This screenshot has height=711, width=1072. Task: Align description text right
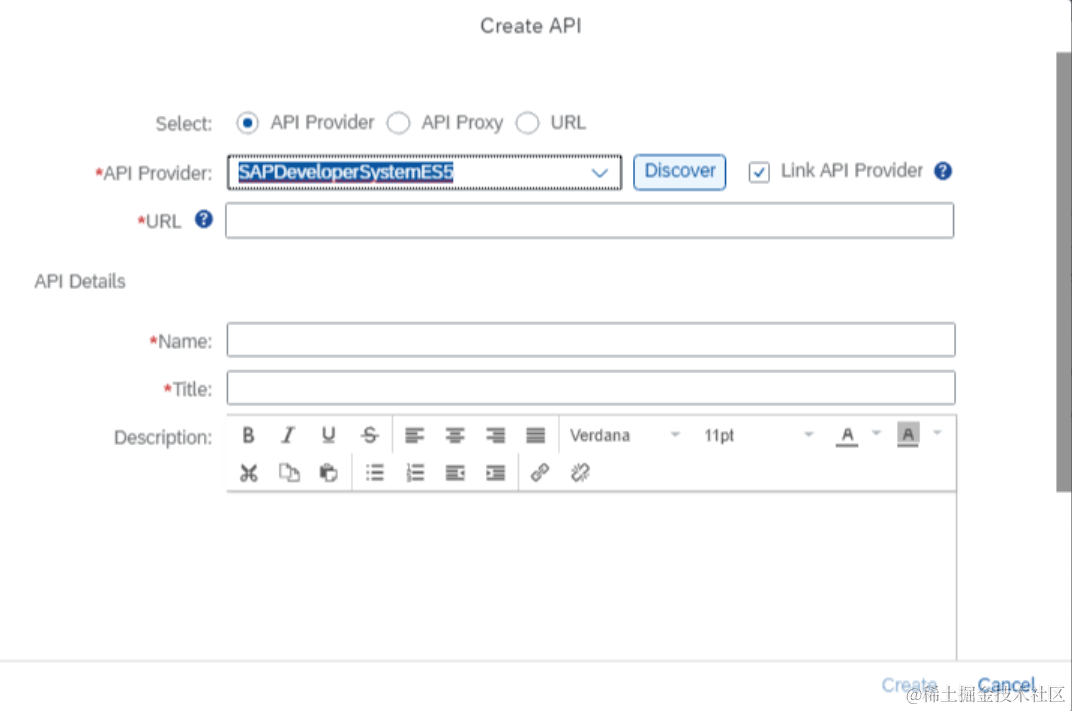tap(495, 435)
